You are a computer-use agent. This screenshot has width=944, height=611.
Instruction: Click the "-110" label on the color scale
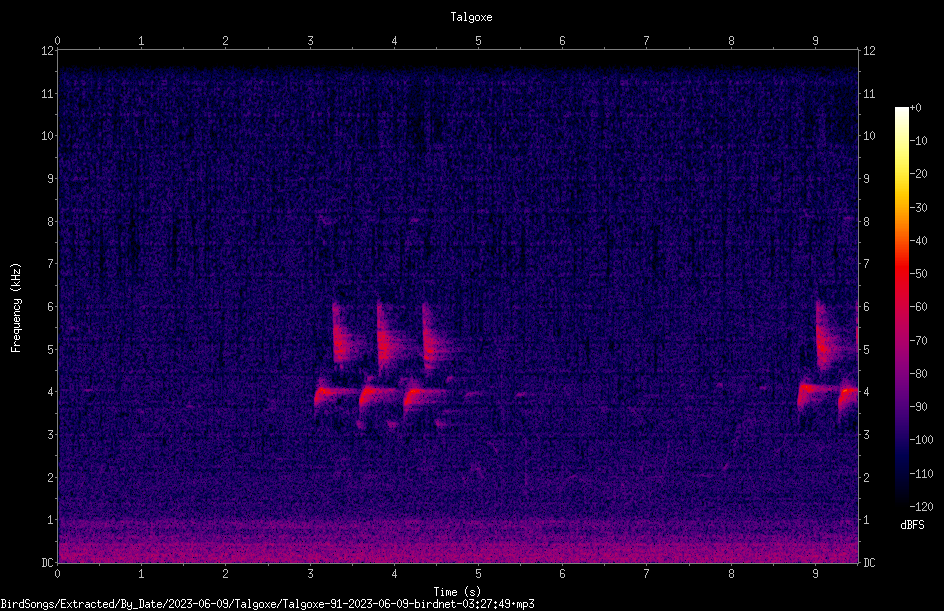[921, 474]
